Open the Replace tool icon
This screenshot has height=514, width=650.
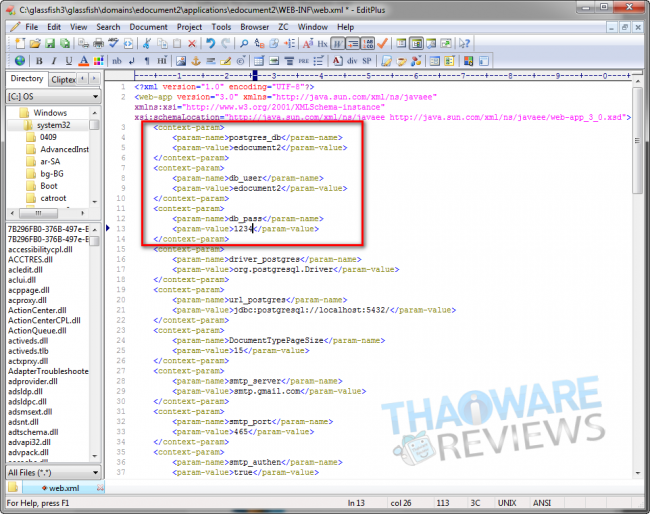coord(260,43)
